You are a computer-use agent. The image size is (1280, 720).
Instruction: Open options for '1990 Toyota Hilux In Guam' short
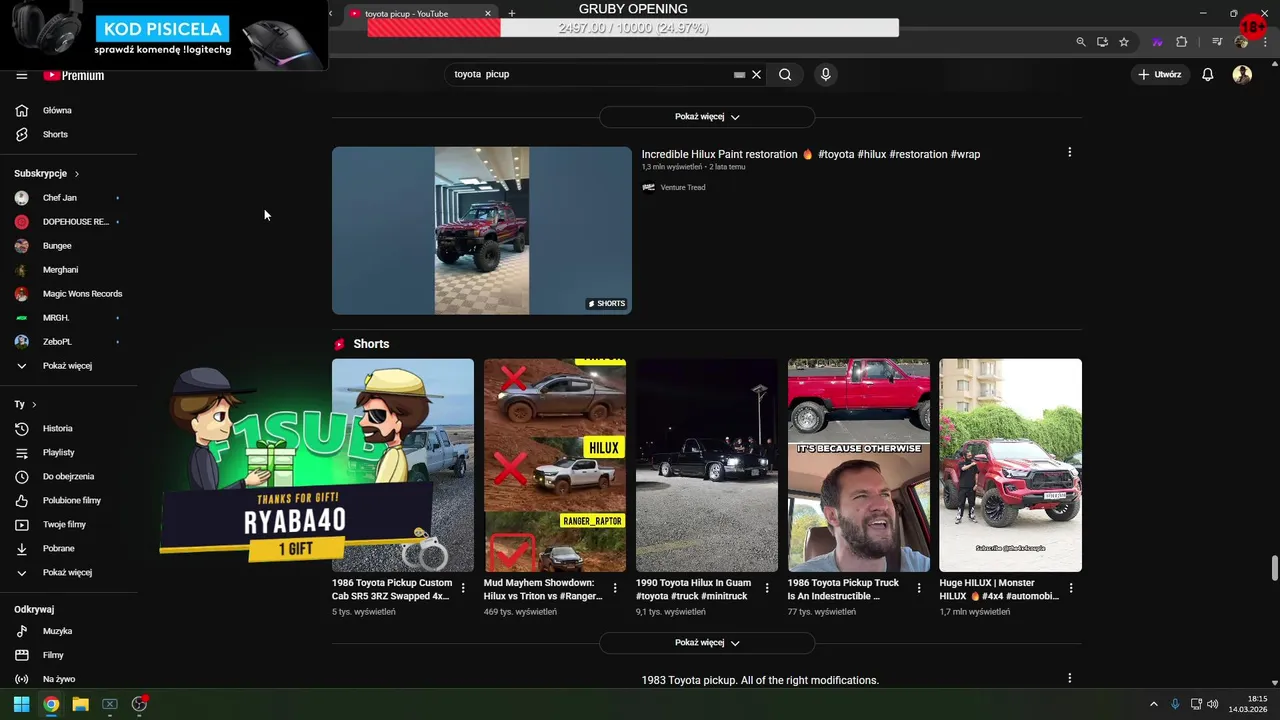767,588
